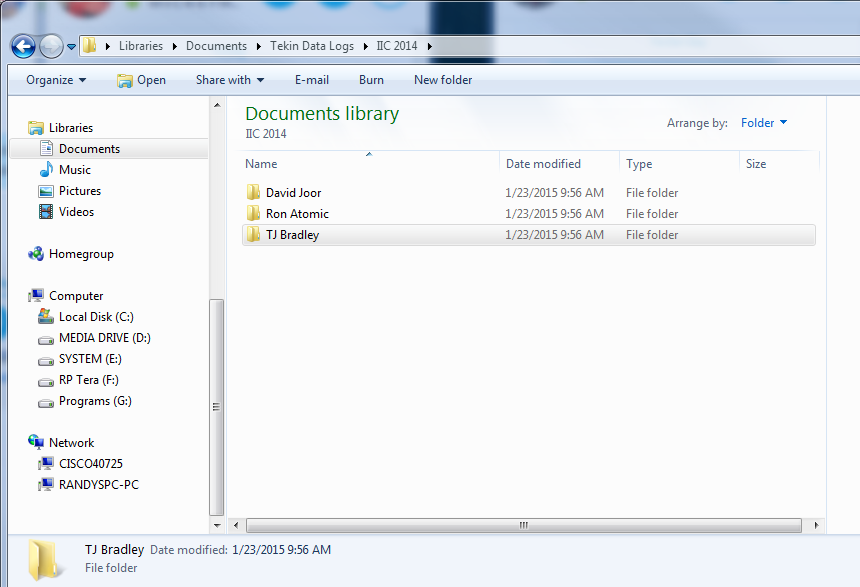The image size is (860, 587).
Task: Click the RANDYSPC-PC computer icon
Action: [46, 485]
